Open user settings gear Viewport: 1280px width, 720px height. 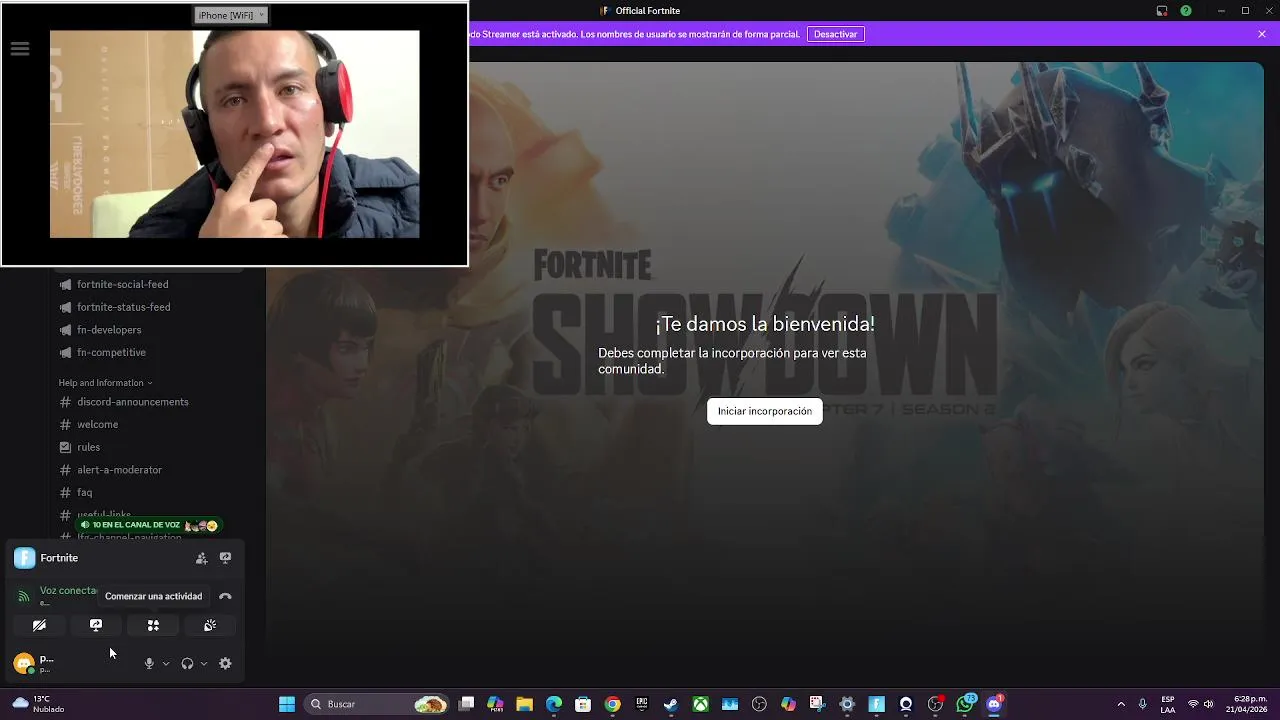(x=225, y=663)
